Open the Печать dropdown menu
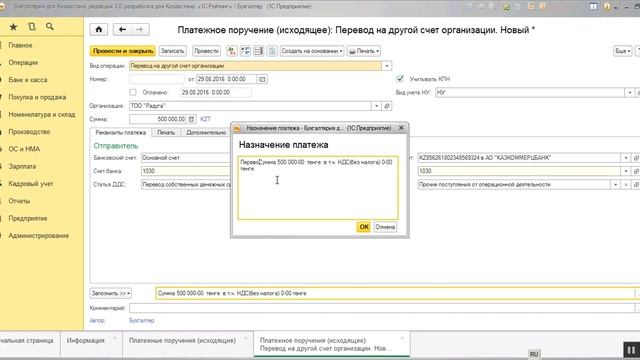640x360 pixels. (x=364, y=51)
